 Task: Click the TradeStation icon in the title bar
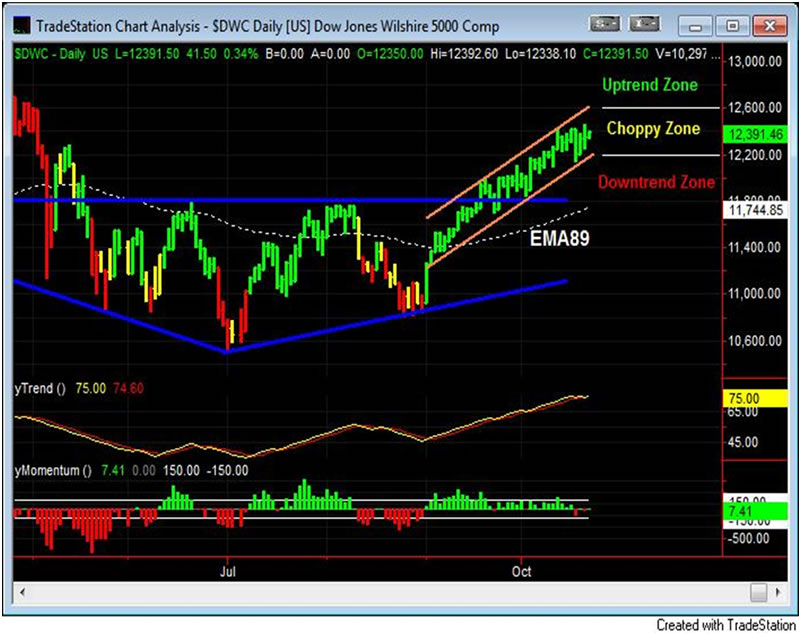pos(21,25)
